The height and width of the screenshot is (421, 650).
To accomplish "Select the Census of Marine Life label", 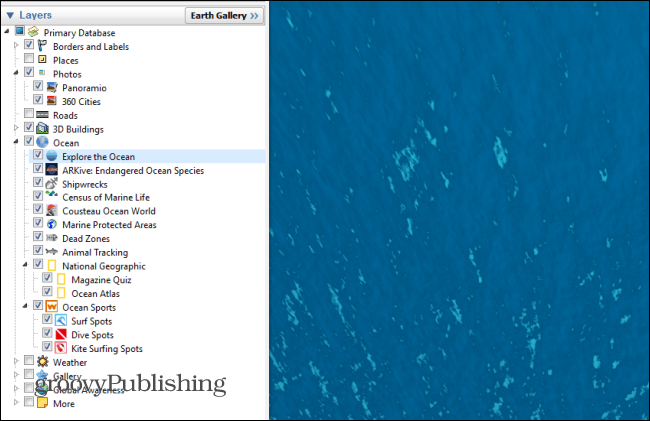I will (106, 197).
